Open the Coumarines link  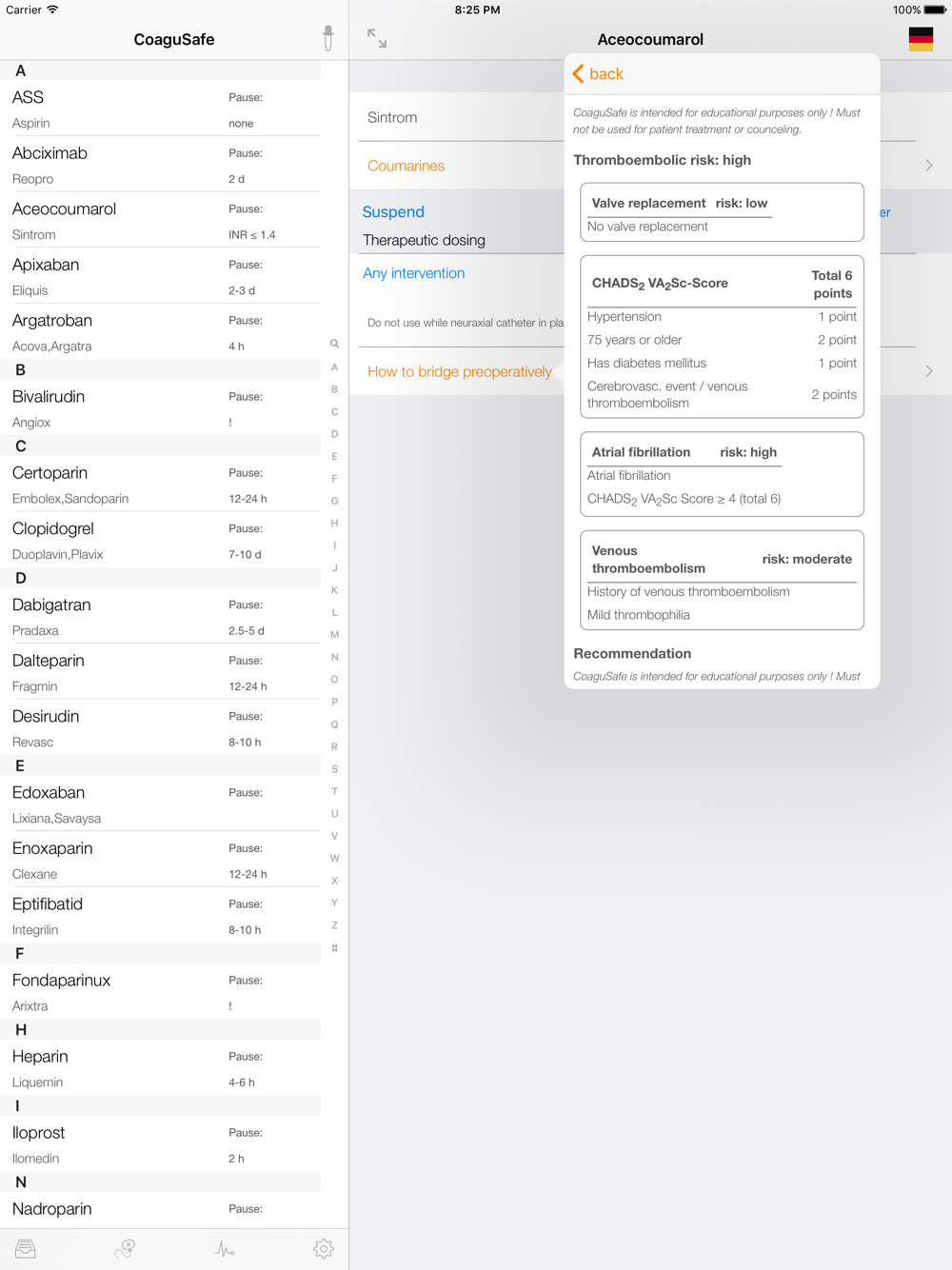[407, 166]
